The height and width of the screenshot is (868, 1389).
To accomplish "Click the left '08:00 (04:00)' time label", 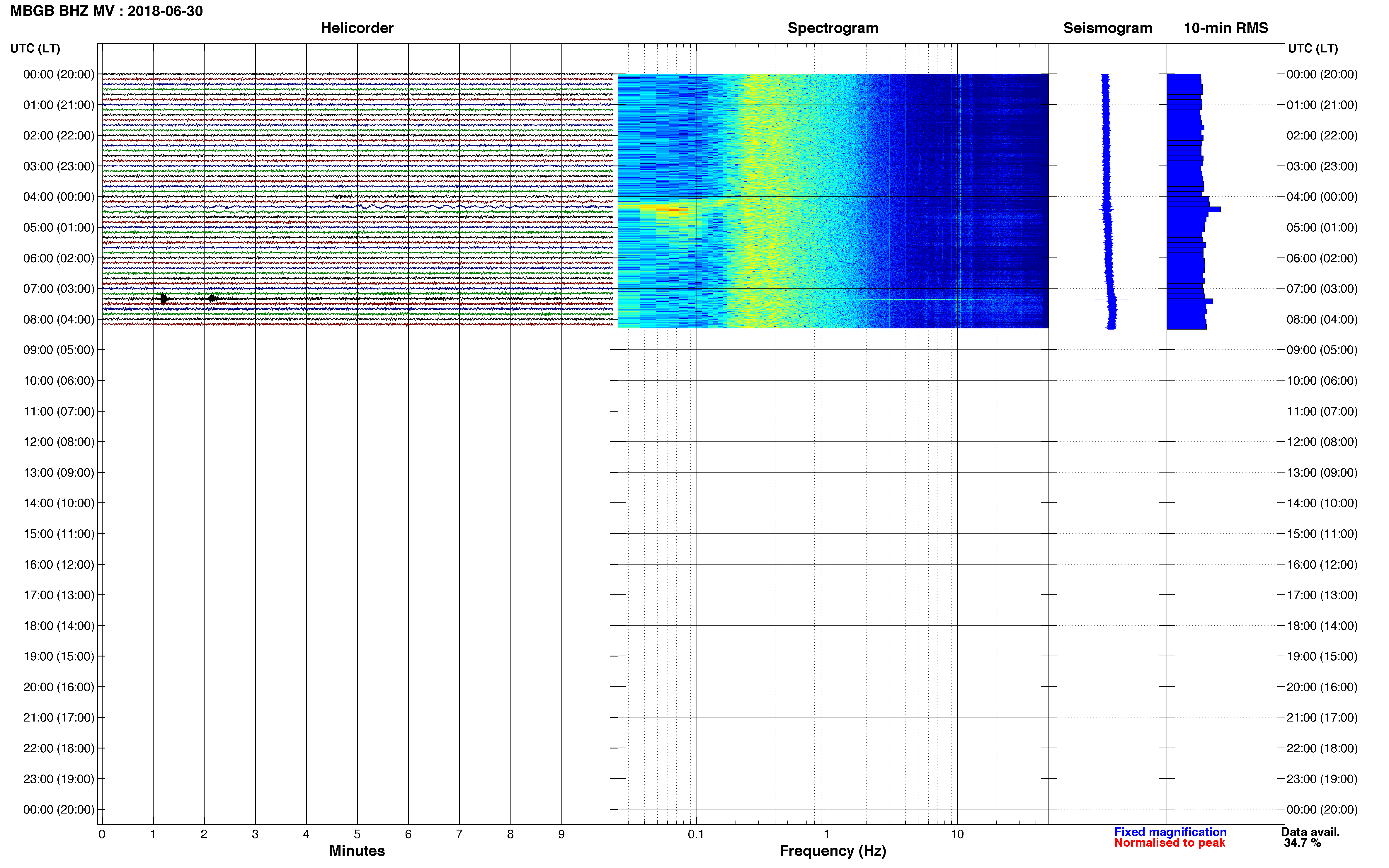I will [59, 319].
